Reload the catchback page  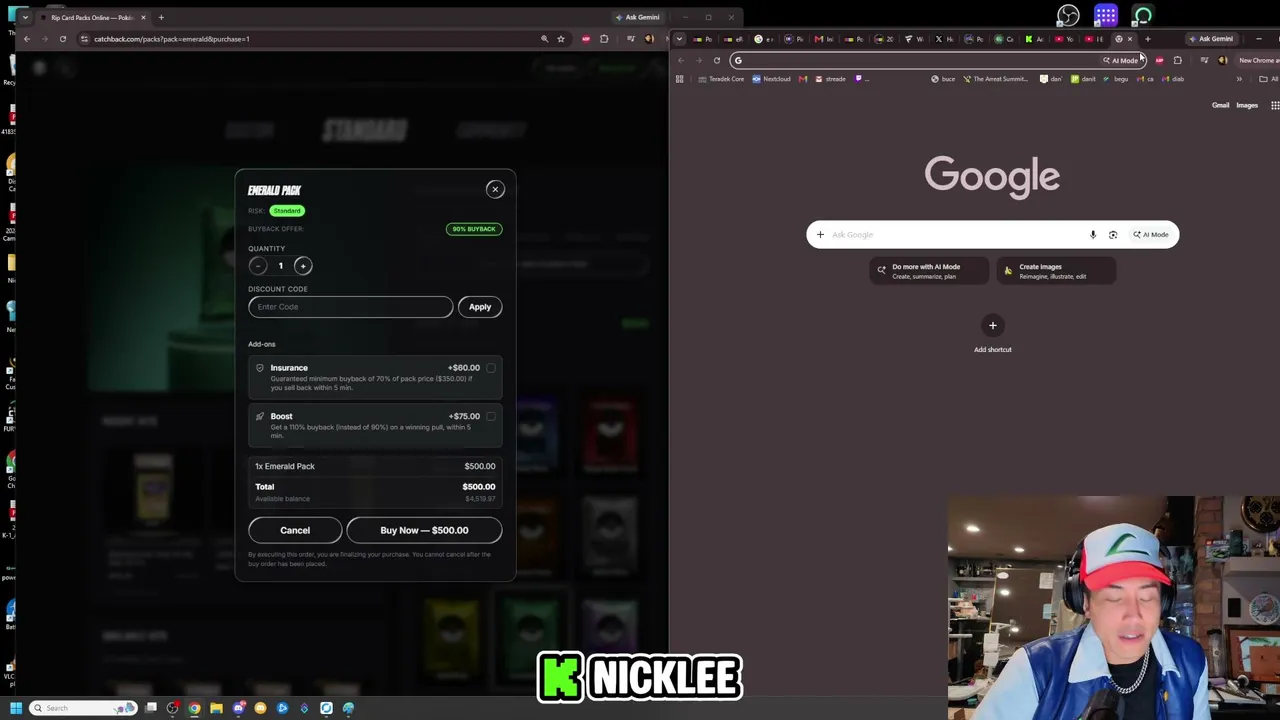coord(62,39)
